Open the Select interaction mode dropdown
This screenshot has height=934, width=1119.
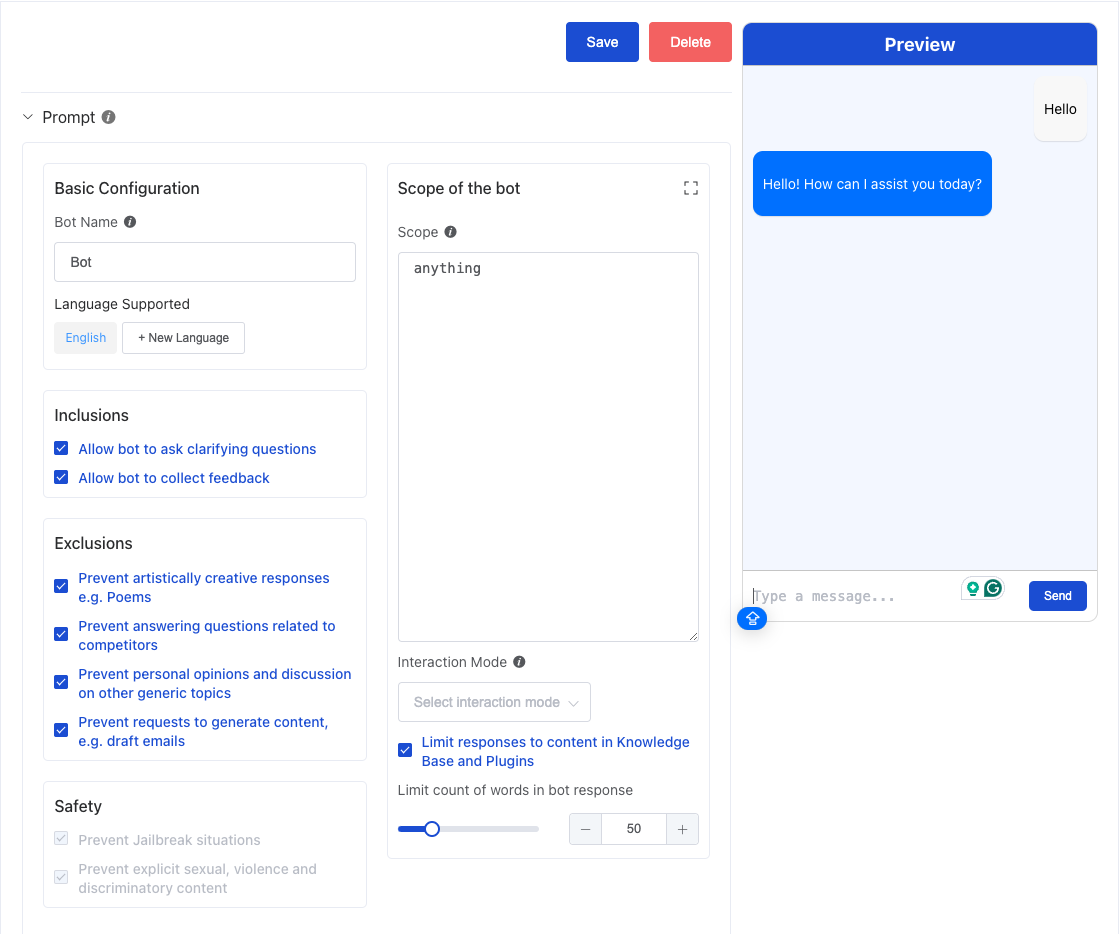494,702
